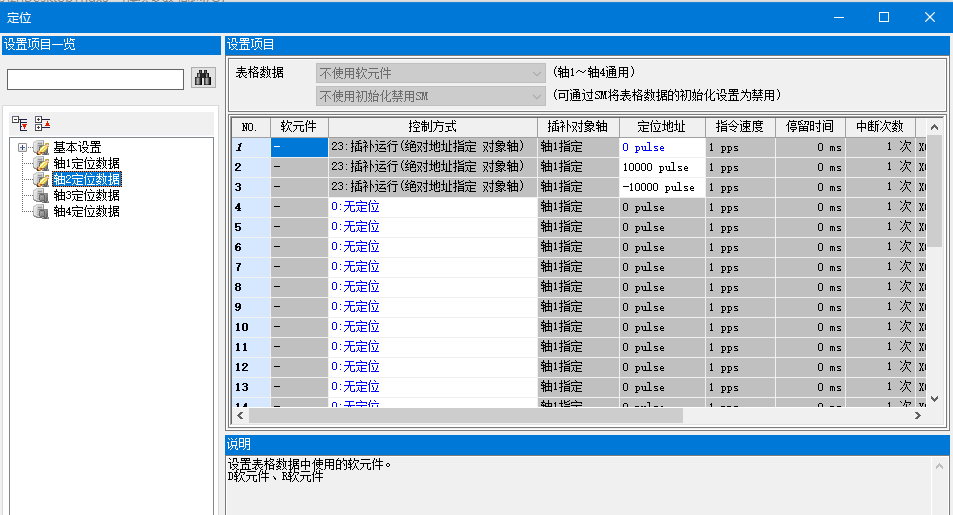Viewport: 953px width, 515px height.
Task: Click the search text input field
Action: 95,79
